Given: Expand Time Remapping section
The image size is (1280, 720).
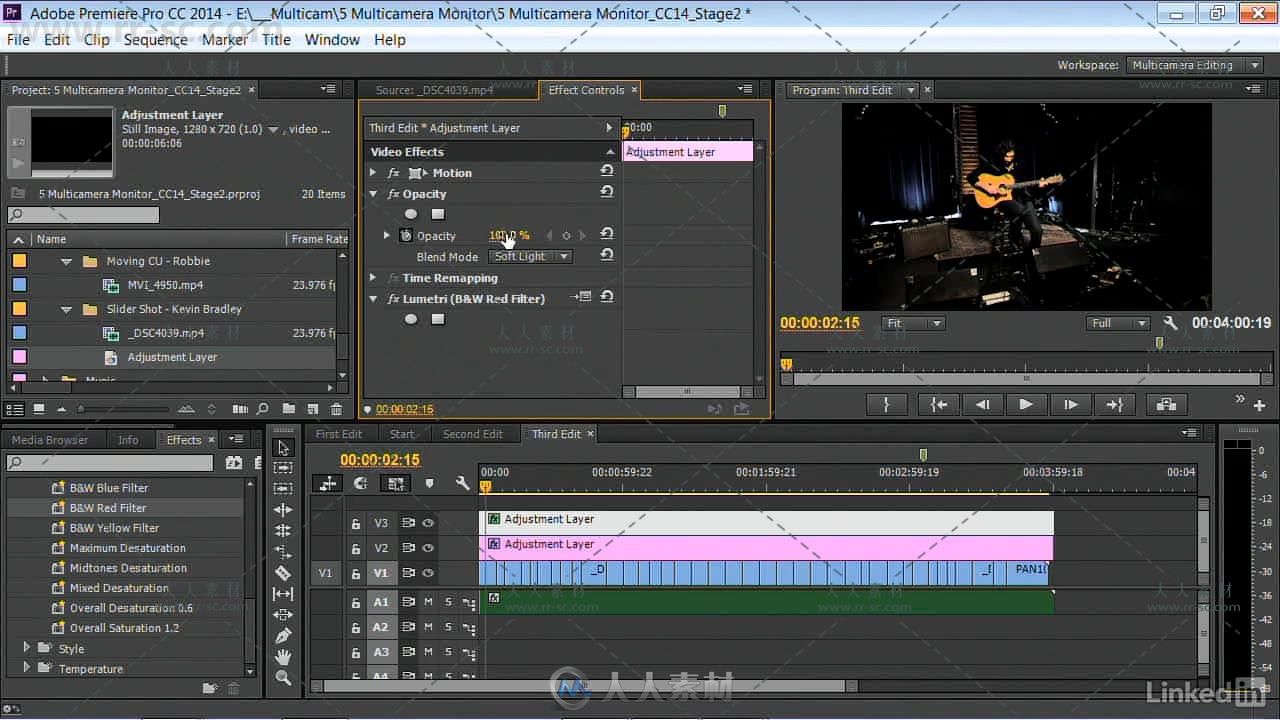Looking at the screenshot, I should [x=373, y=278].
